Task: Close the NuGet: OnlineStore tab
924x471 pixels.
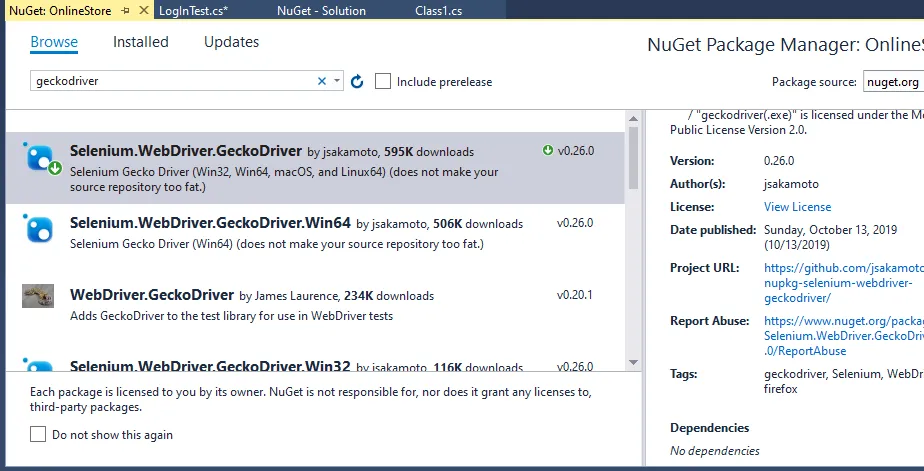Action: (x=144, y=11)
